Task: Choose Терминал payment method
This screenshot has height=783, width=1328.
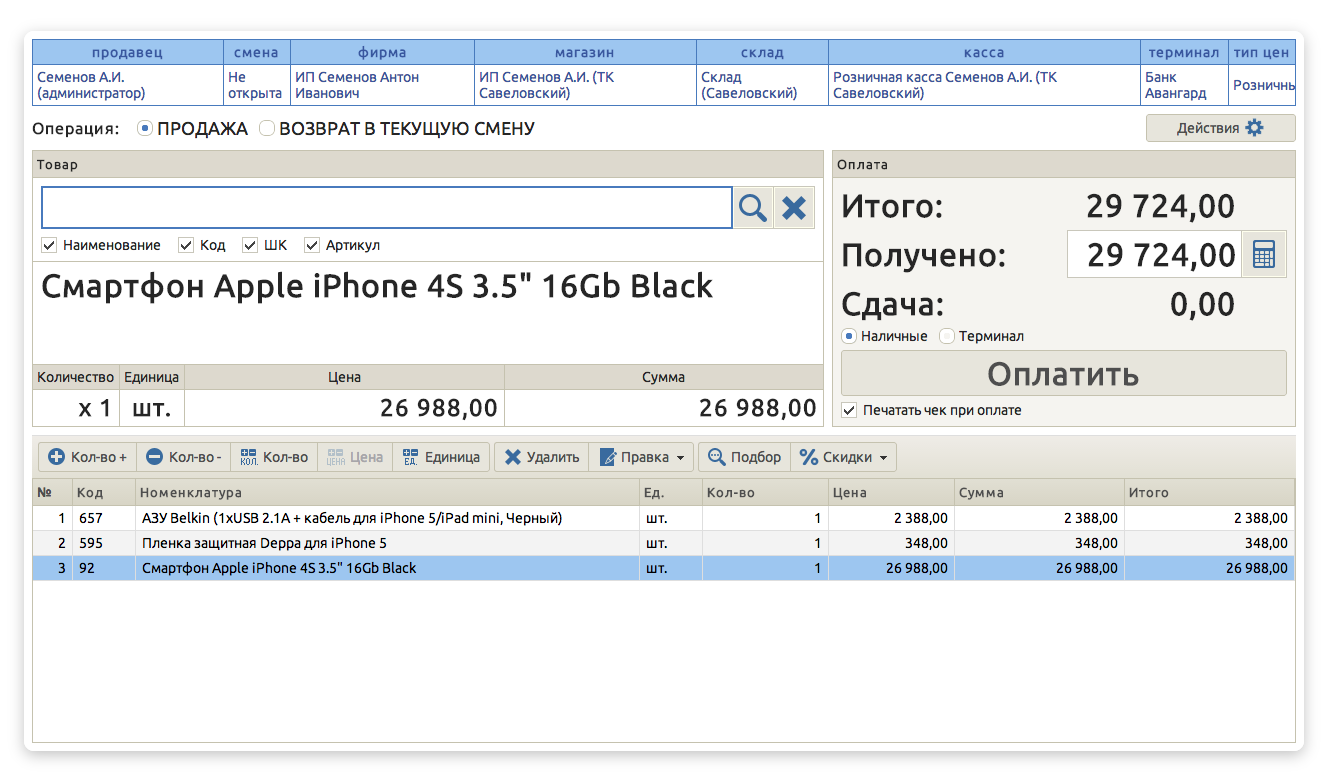Action: tap(947, 337)
